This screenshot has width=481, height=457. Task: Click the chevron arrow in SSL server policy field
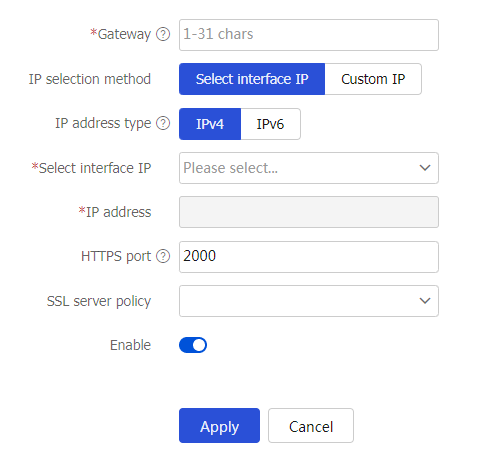click(425, 301)
